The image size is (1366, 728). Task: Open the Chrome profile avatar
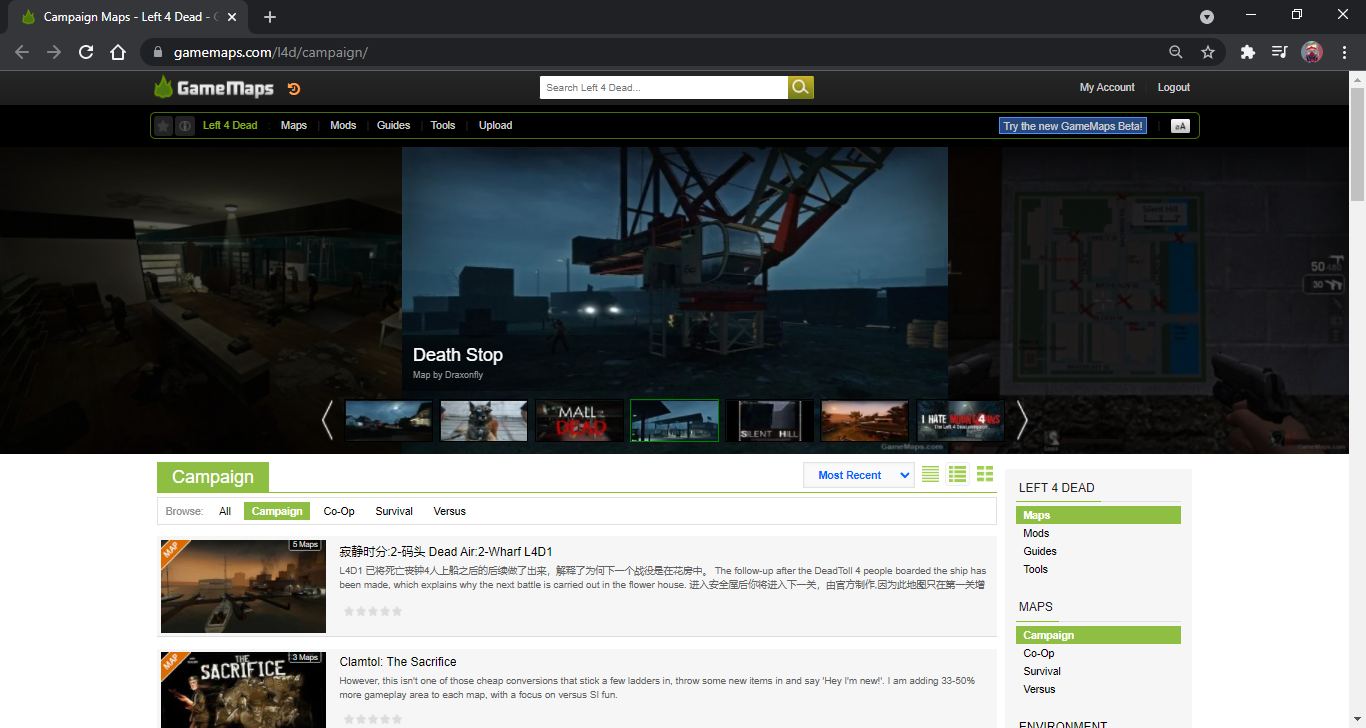click(1312, 52)
